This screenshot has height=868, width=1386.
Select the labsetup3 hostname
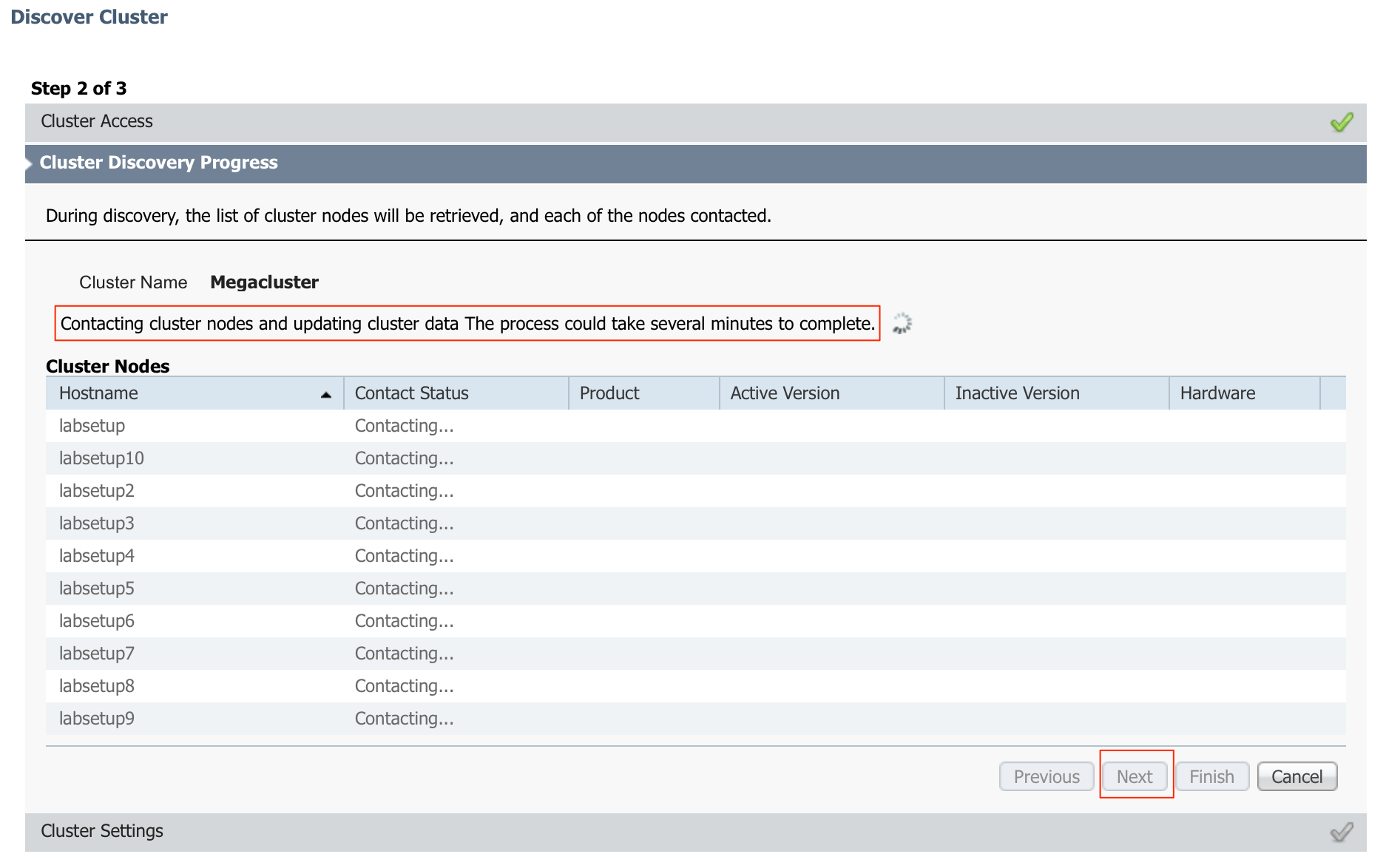pos(97,523)
